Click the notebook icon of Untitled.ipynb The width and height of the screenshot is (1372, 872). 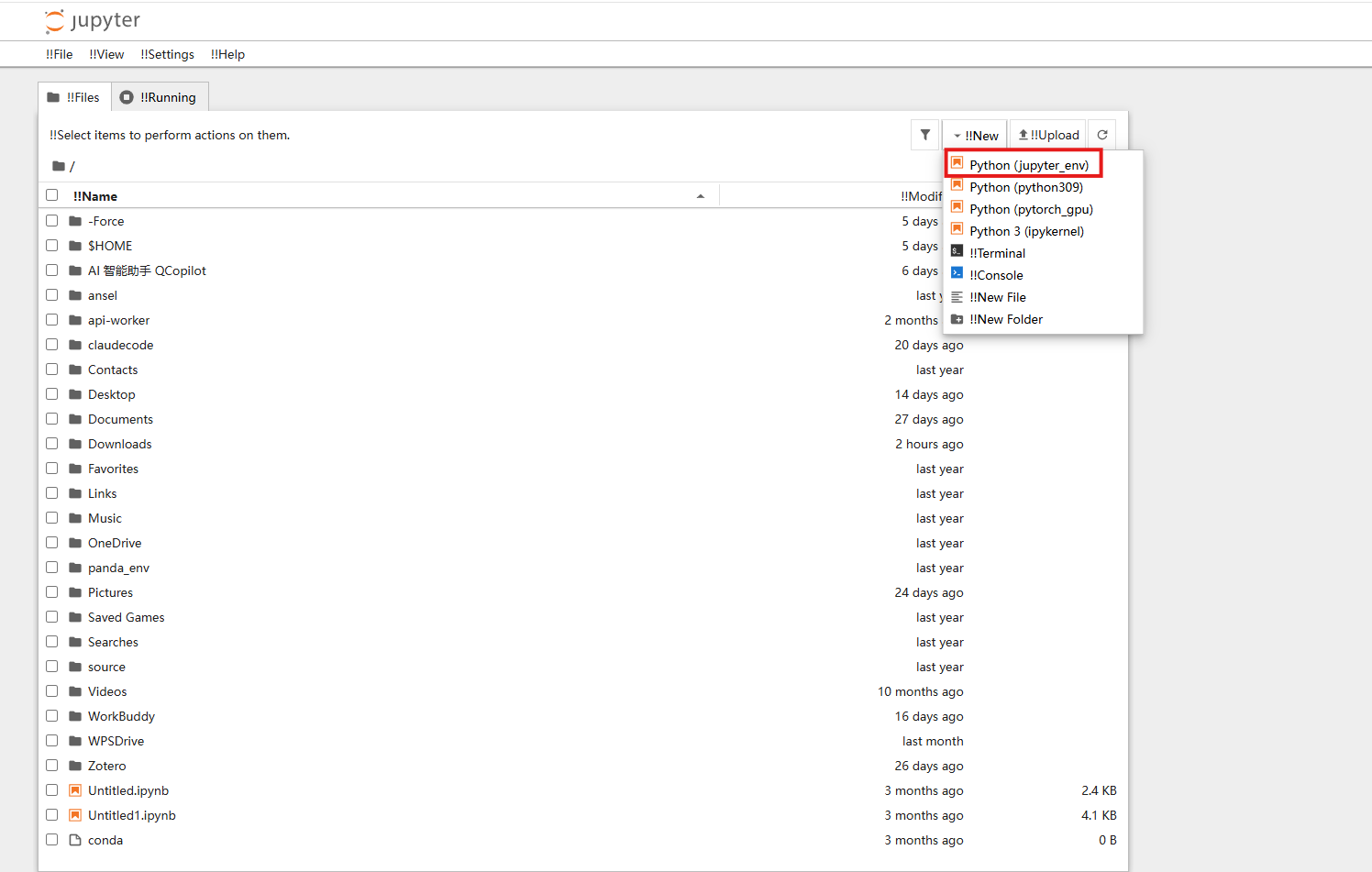pos(75,790)
